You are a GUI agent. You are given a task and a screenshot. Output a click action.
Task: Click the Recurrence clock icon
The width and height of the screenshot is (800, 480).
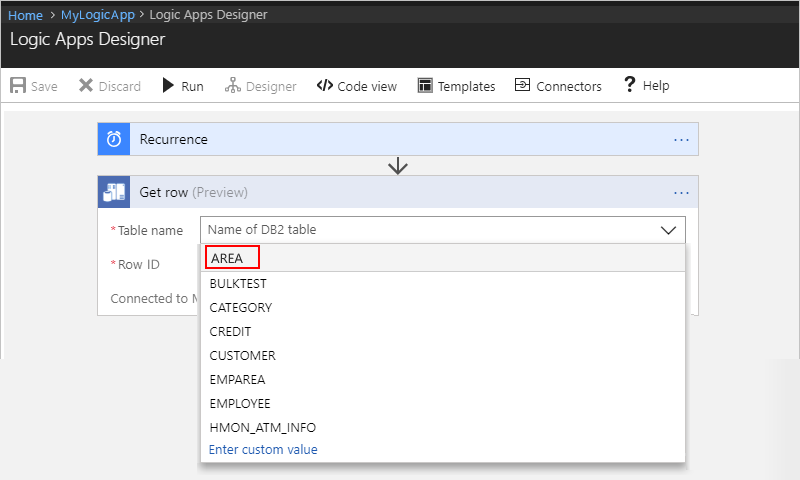[114, 139]
